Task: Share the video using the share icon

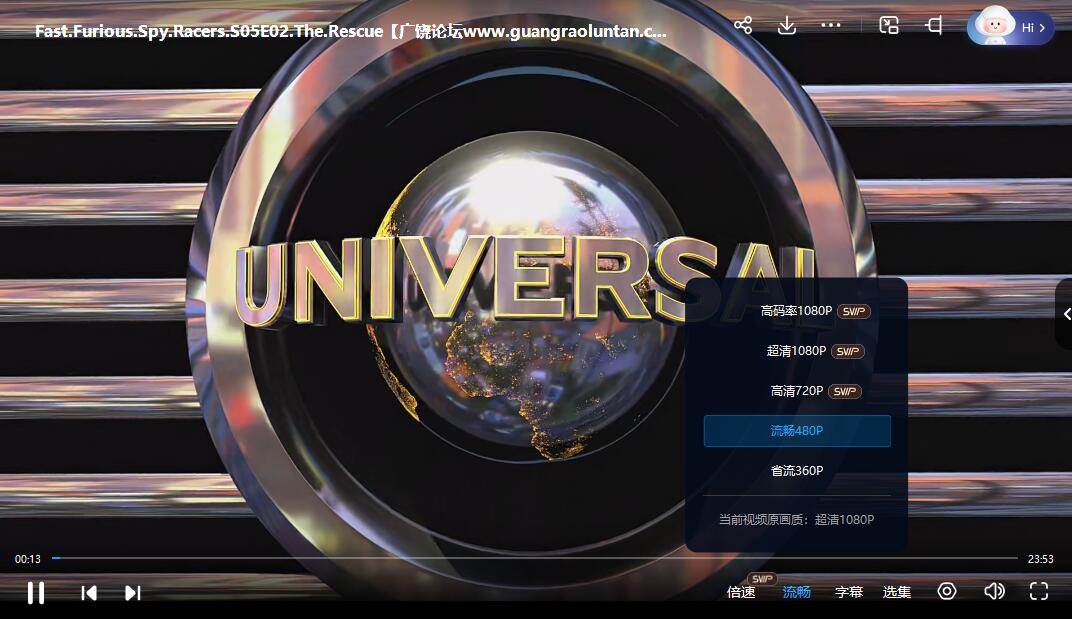Action: 743,26
